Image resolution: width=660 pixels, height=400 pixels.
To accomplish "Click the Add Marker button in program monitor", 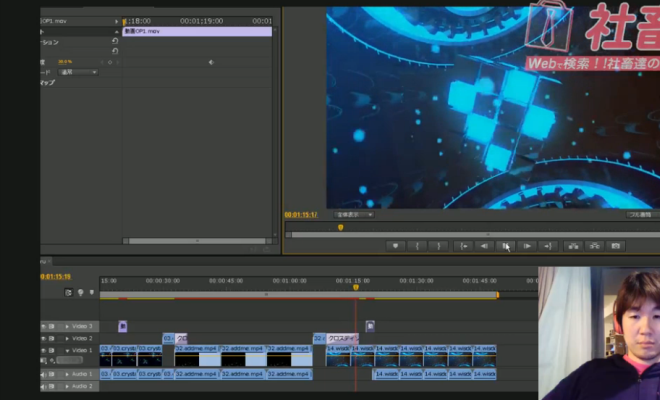I will (395, 245).
